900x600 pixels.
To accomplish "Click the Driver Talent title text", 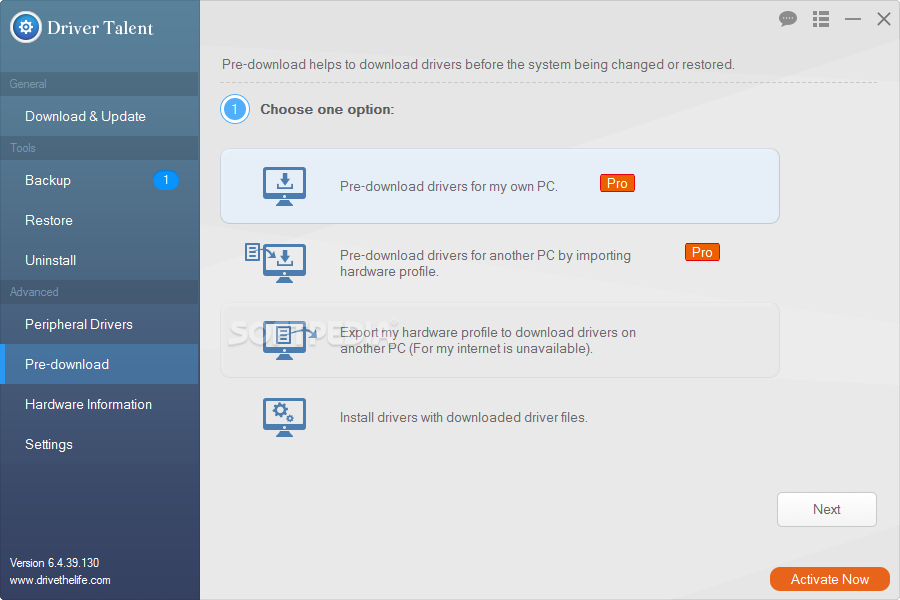I will click(100, 28).
